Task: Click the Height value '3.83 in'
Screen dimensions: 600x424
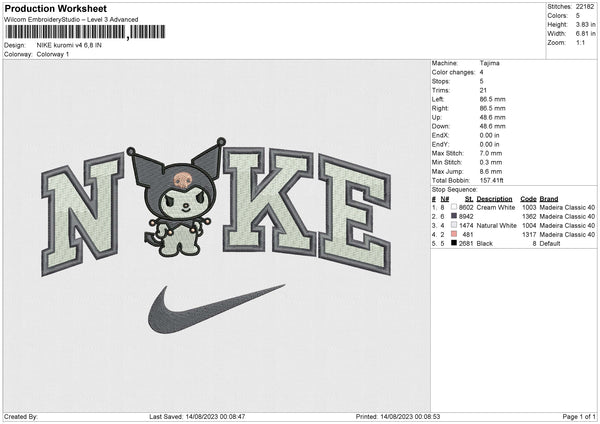Action: point(585,24)
